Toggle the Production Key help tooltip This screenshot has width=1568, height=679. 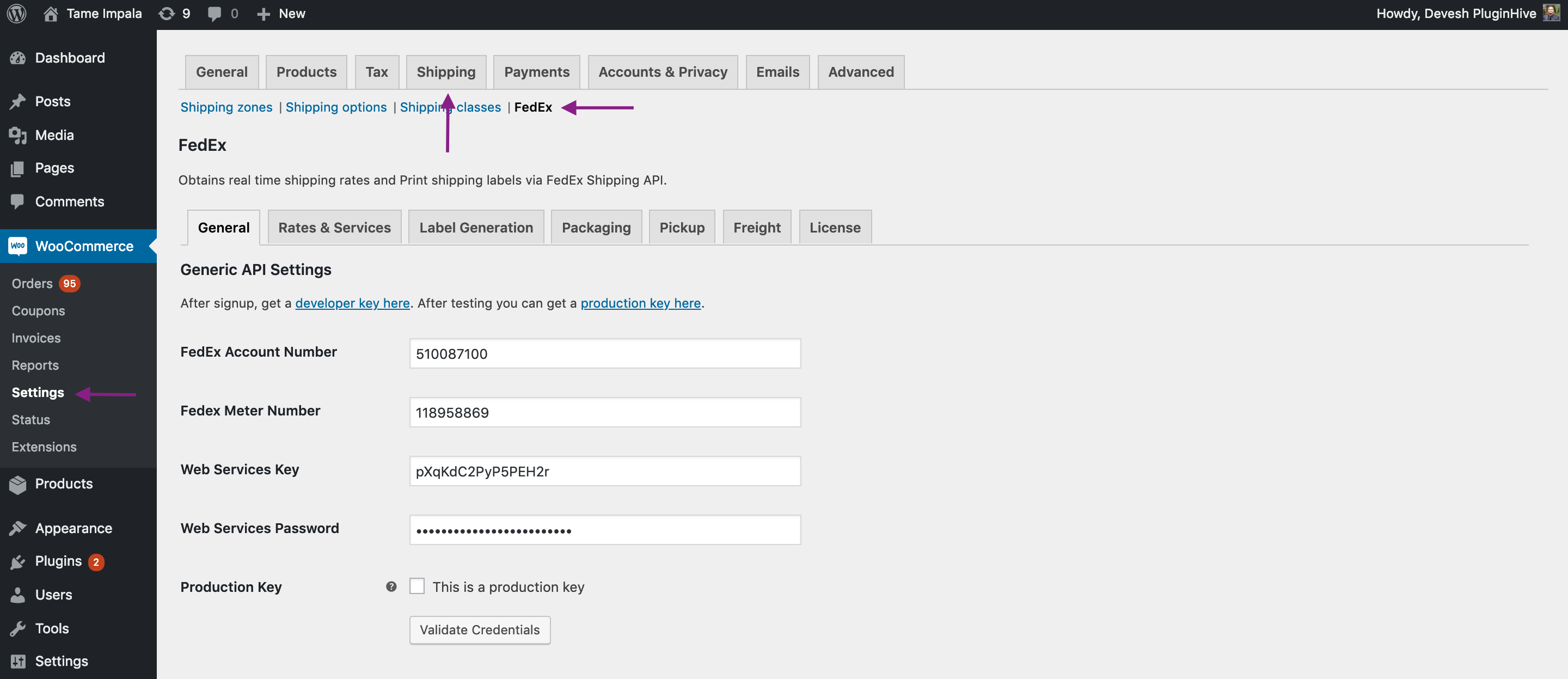(391, 586)
